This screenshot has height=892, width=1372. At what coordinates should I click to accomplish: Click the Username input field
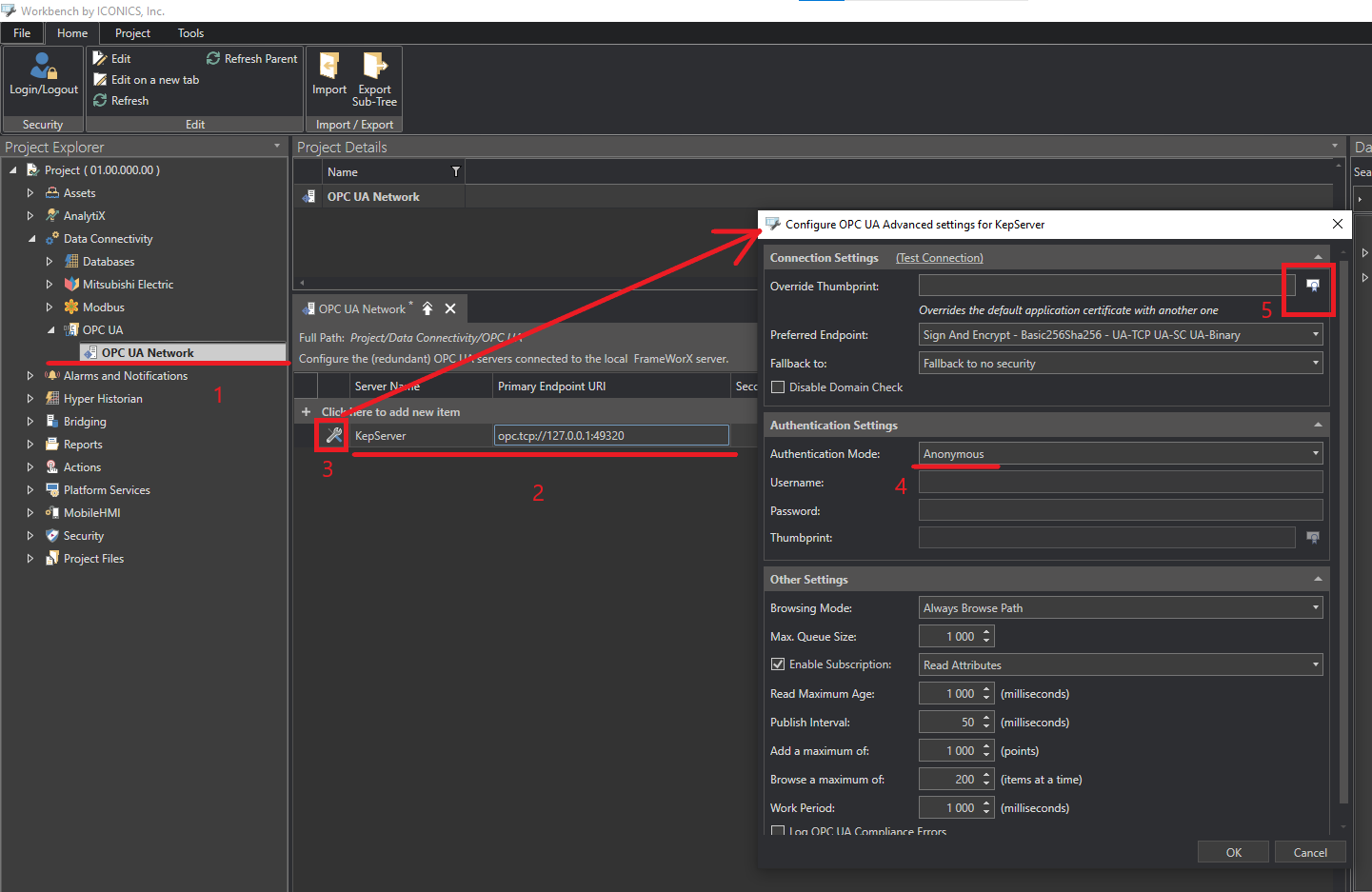tap(1121, 483)
